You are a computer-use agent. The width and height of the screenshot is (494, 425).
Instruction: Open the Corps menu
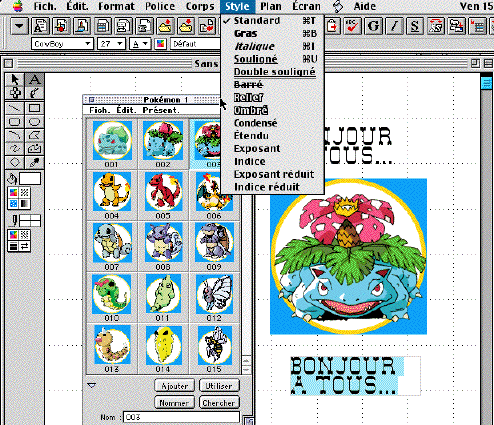pyautogui.click(x=200, y=6)
